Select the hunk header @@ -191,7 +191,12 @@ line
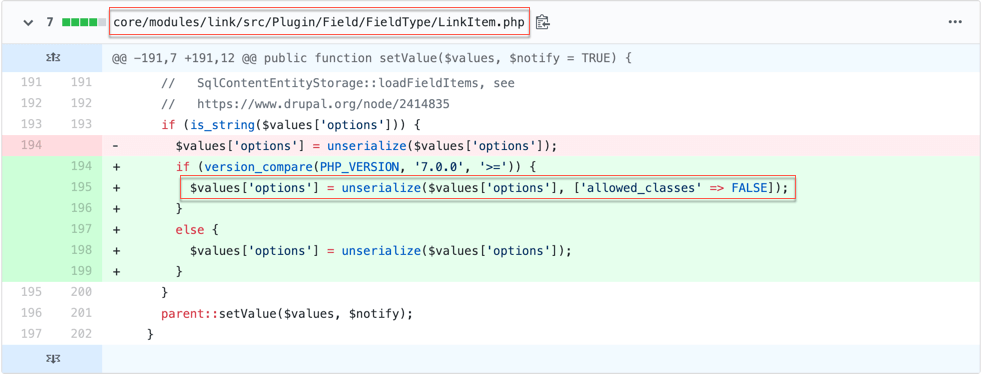The height and width of the screenshot is (374, 985). point(372,58)
